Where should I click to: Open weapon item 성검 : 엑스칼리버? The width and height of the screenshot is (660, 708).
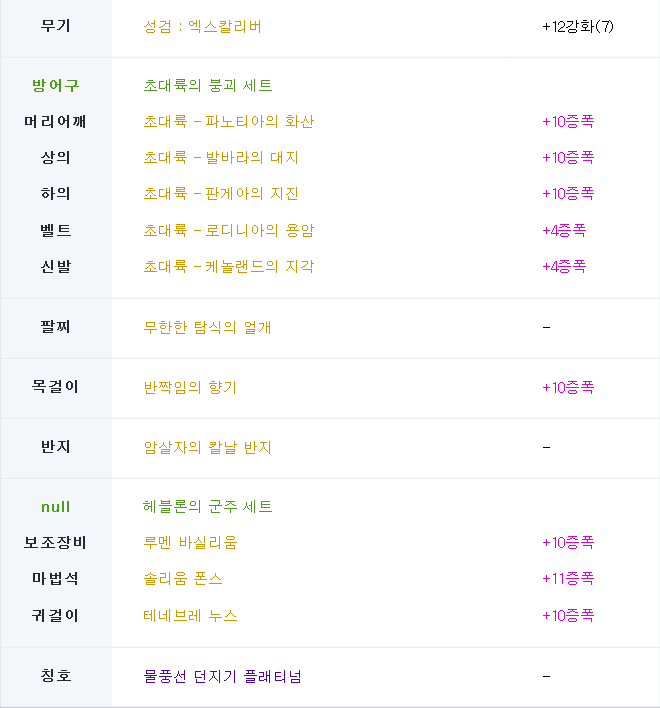click(x=202, y=27)
